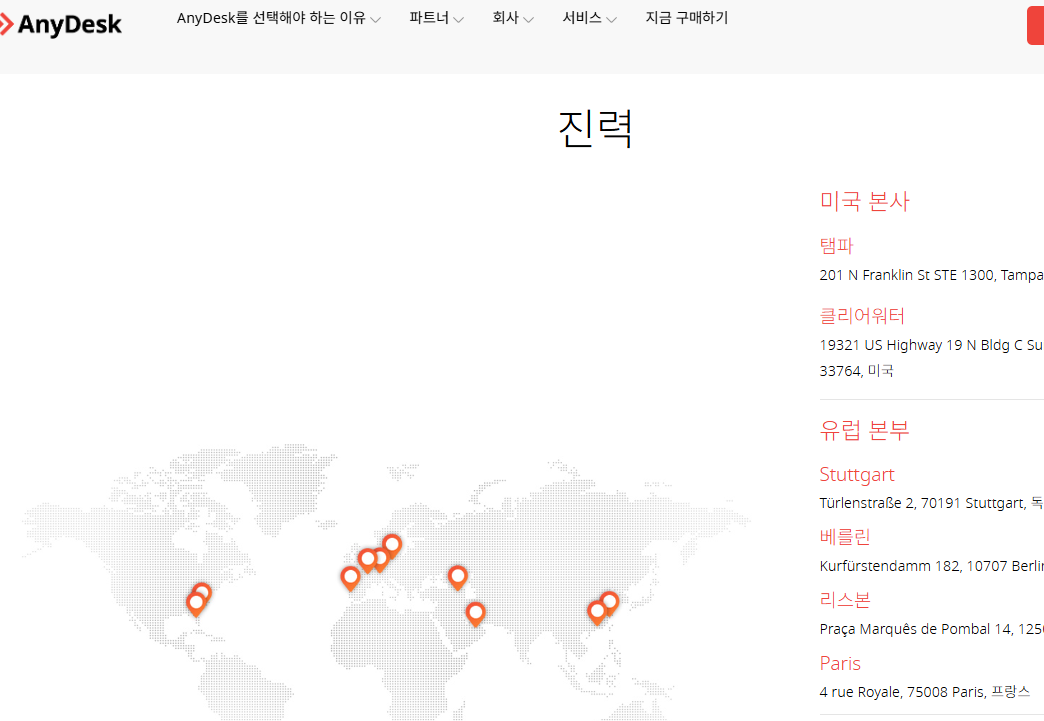Click the map pin over Turkey
The height and width of the screenshot is (721, 1044).
(457, 577)
